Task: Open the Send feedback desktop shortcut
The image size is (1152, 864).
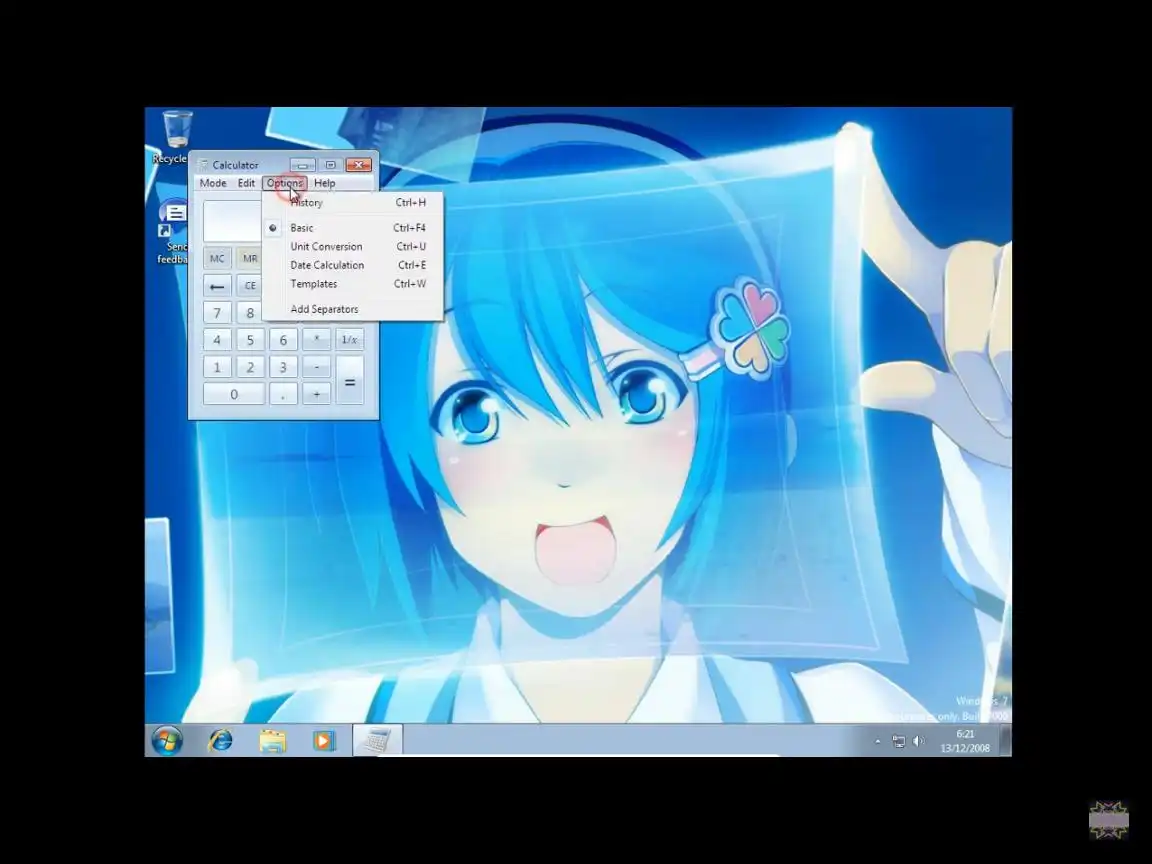Action: point(173,231)
